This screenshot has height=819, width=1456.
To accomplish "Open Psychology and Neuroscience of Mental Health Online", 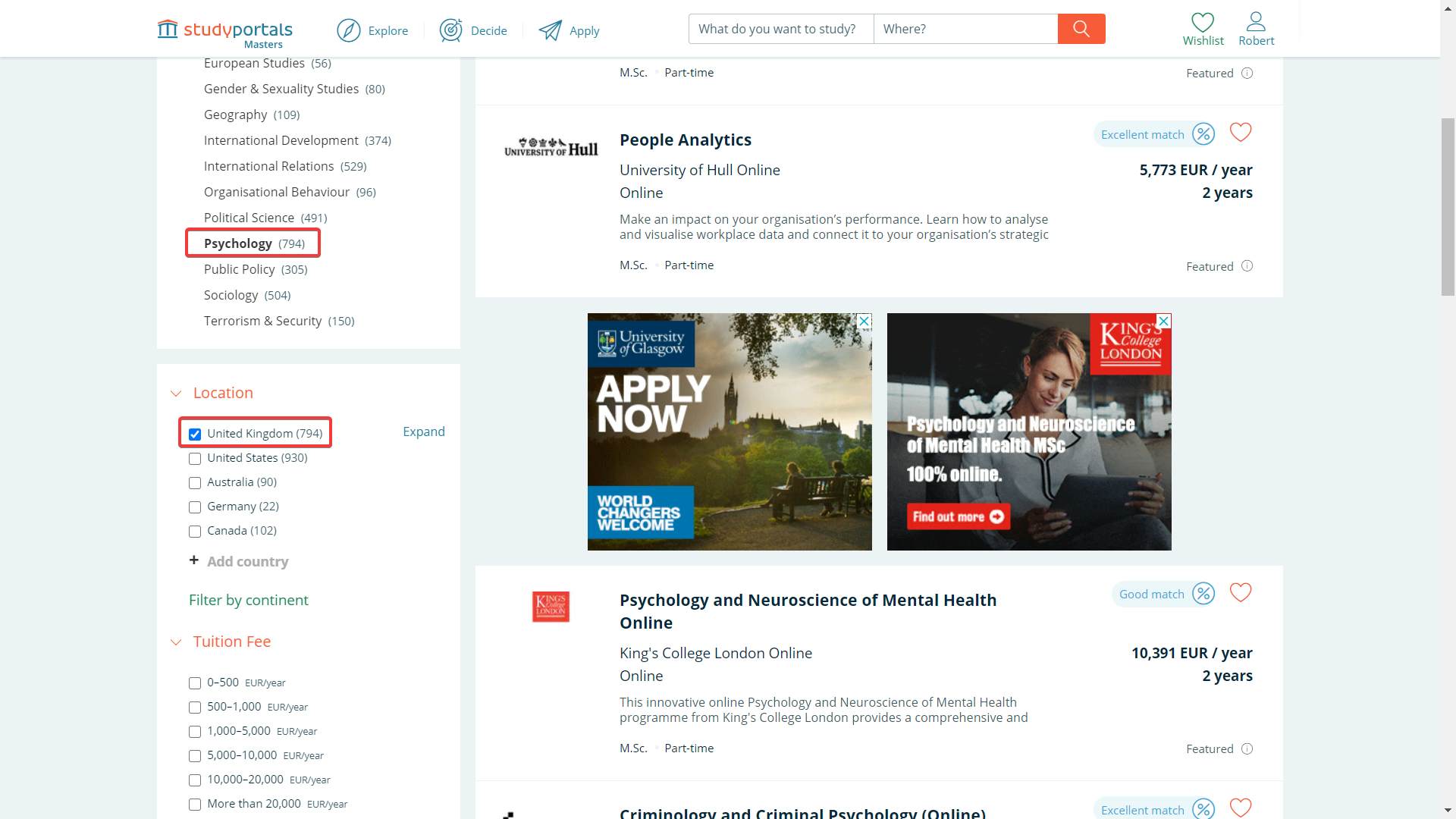I will click(x=808, y=611).
